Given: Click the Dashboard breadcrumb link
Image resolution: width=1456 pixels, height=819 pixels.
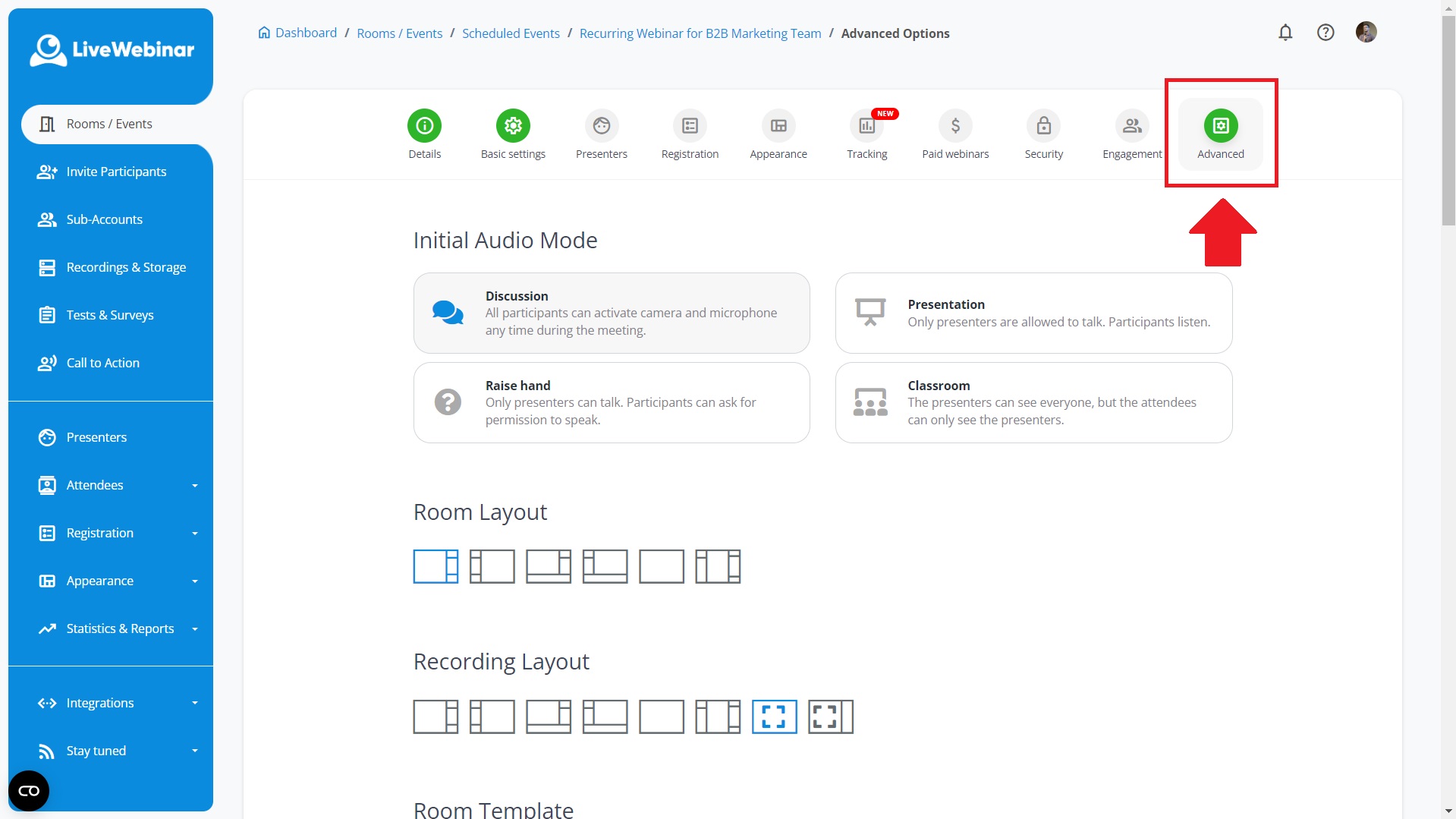Looking at the screenshot, I should [x=305, y=33].
